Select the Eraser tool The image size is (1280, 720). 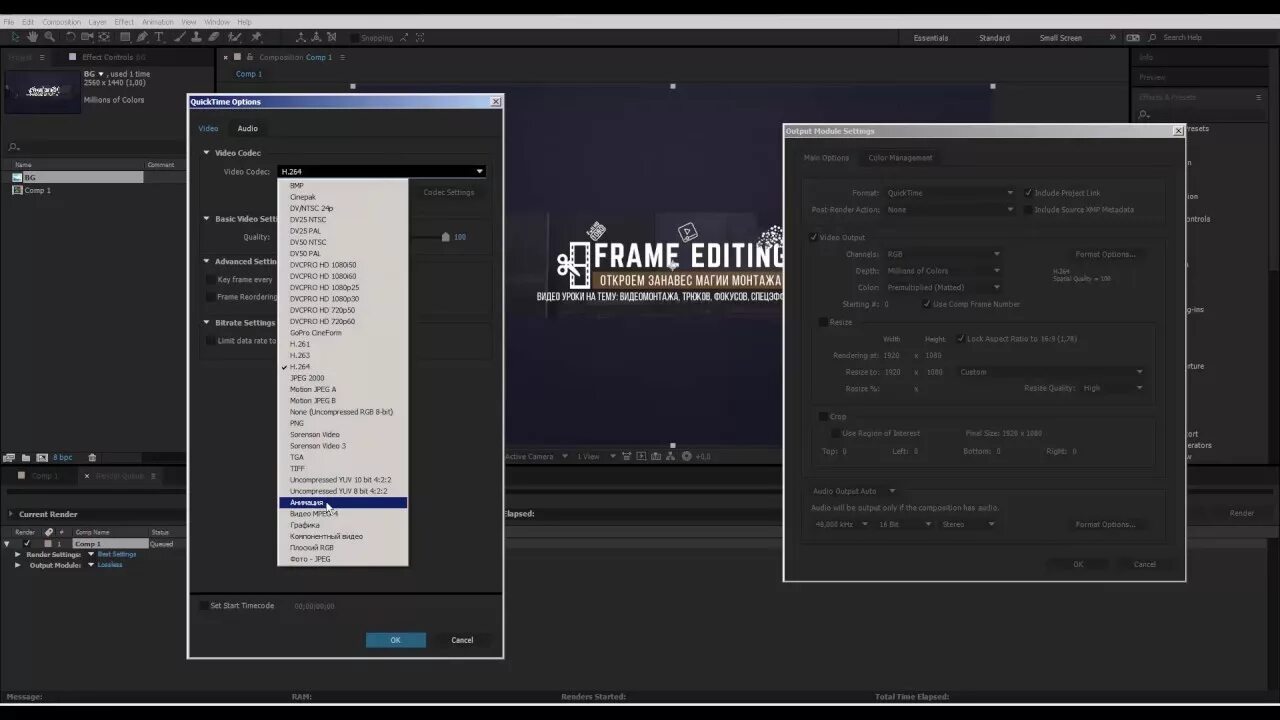pos(214,37)
